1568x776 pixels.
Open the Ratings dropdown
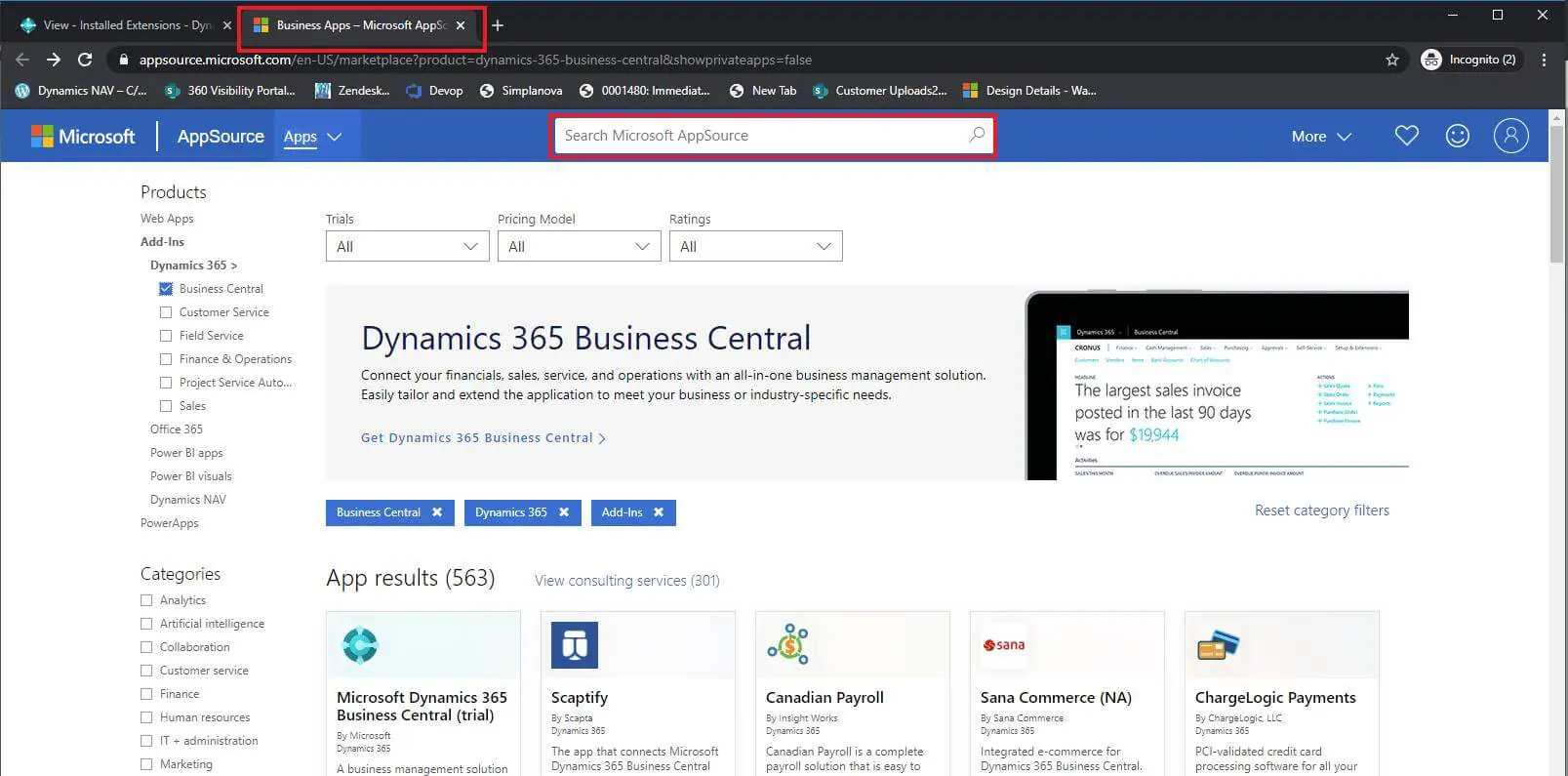click(755, 246)
